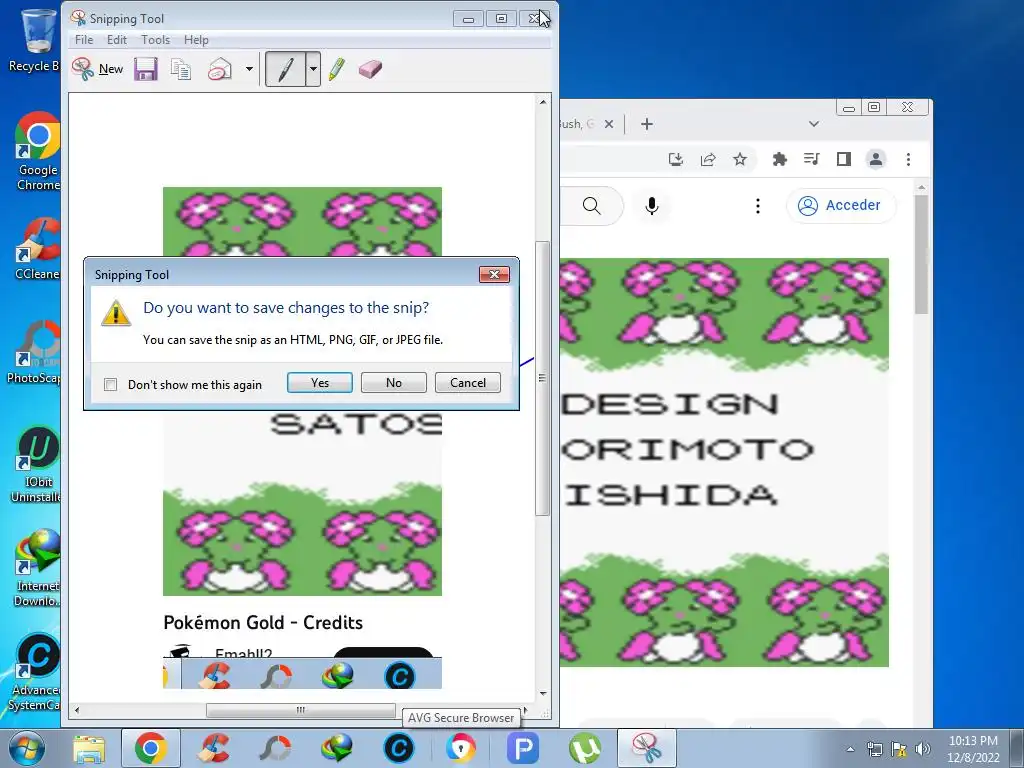Viewport: 1024px width, 768px height.
Task: Open CCleaner from the taskbar
Action: pos(214,748)
